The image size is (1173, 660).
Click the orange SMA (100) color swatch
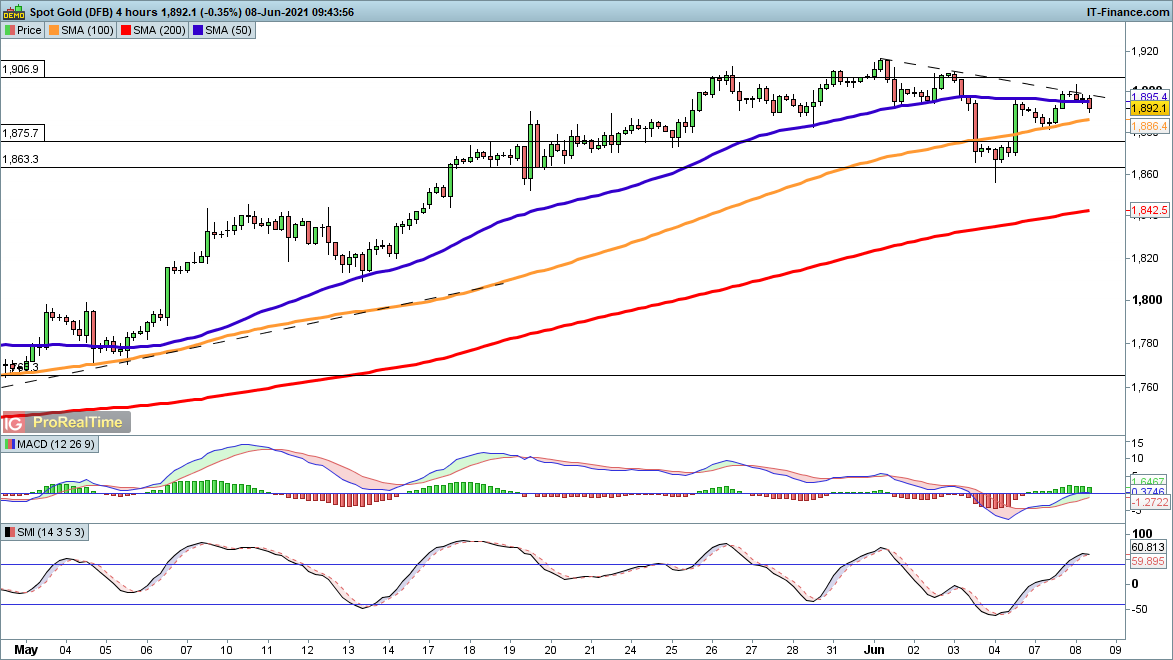(54, 31)
